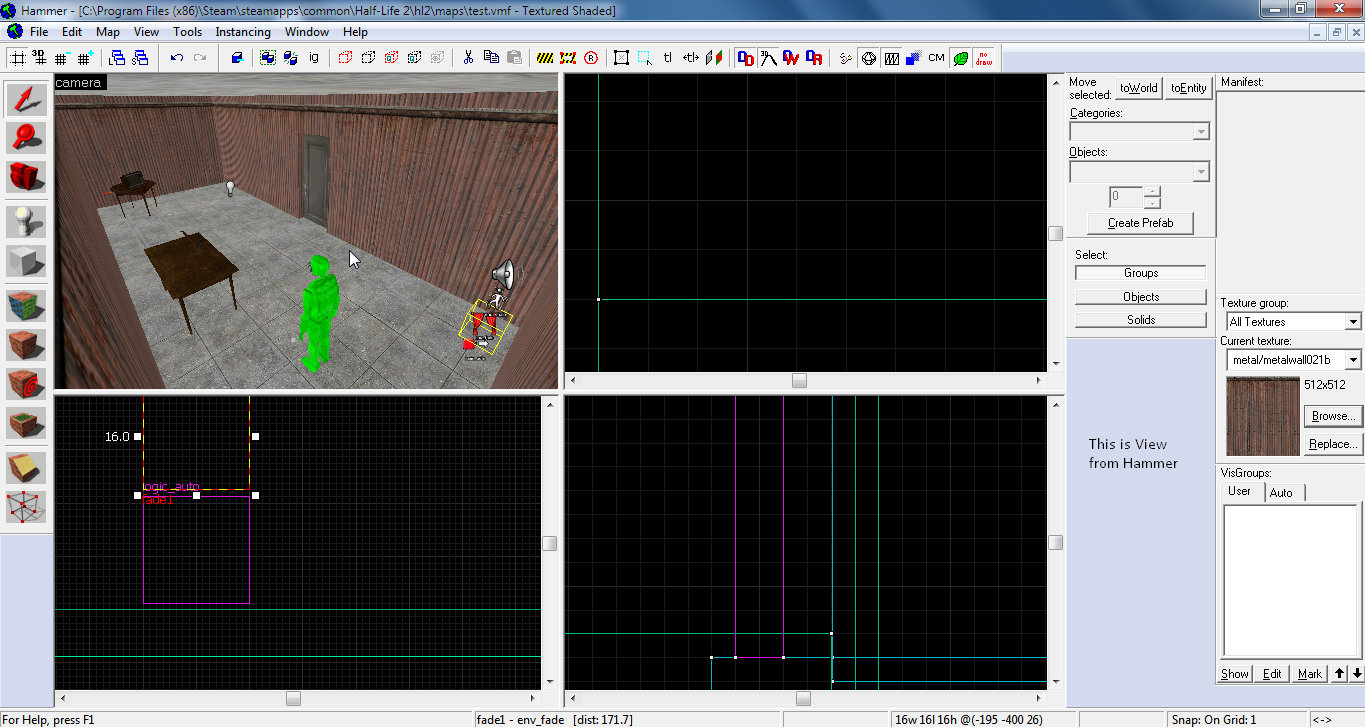Click the metalwall021b texture thumbnail
1365x728 pixels.
[1263, 416]
